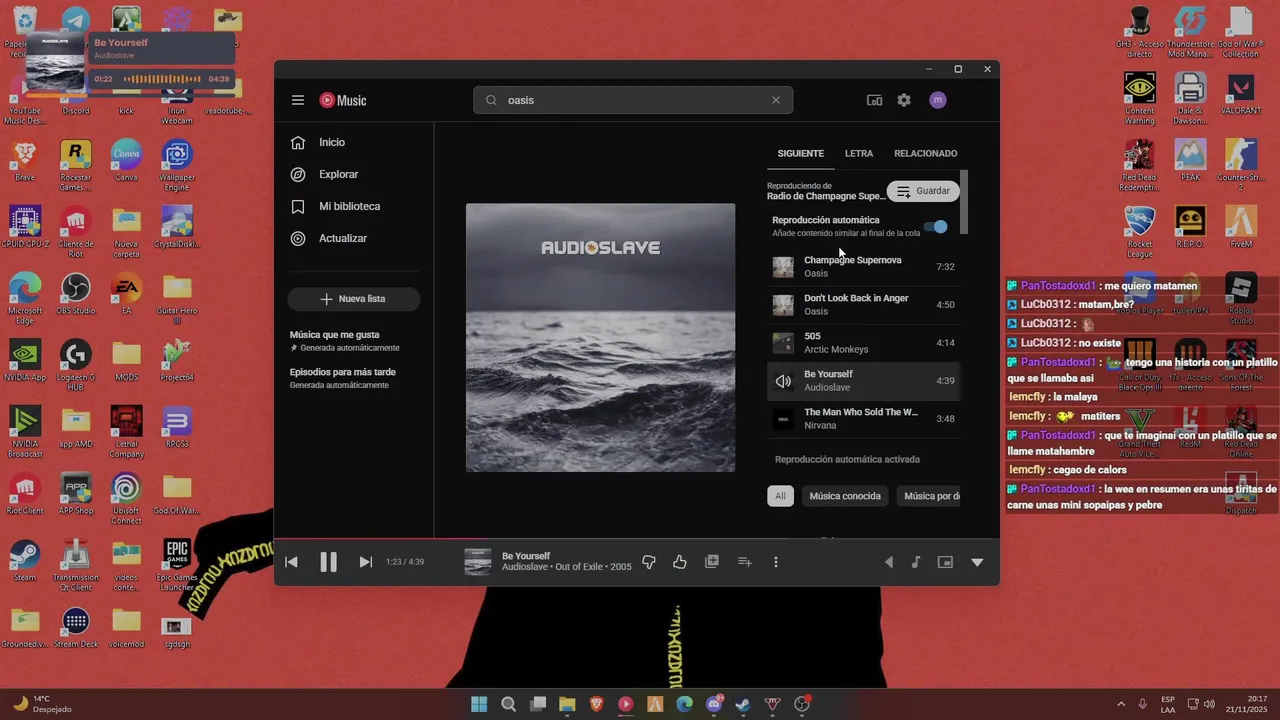Viewport: 1280px width, 720px height.
Task: Pause playback in the player bar
Action: point(328,562)
